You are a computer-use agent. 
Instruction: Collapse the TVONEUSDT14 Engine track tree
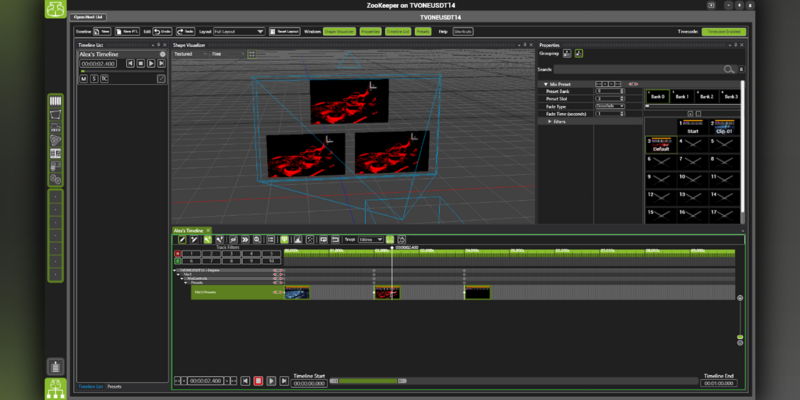coord(174,270)
